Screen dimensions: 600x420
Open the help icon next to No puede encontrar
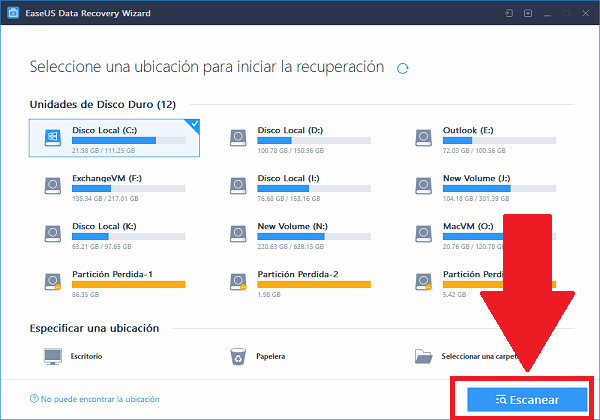(x=34, y=399)
